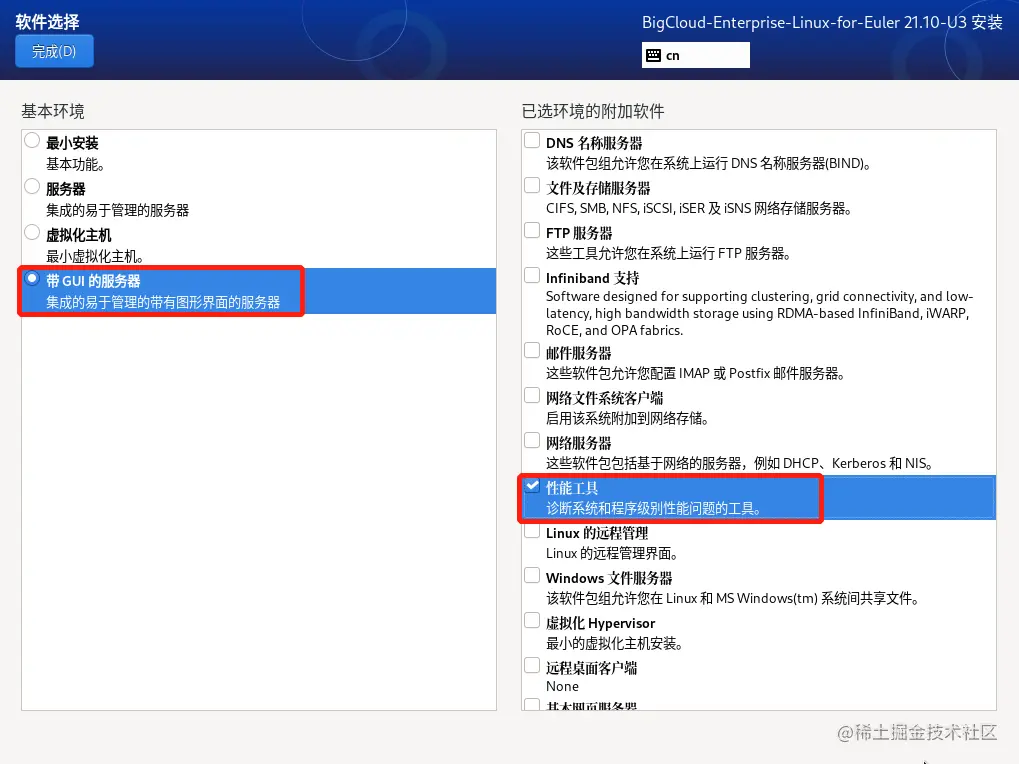Screen dimensions: 1019x764
Task: Click the keyboard layout icon next to cn
Action: [652, 55]
